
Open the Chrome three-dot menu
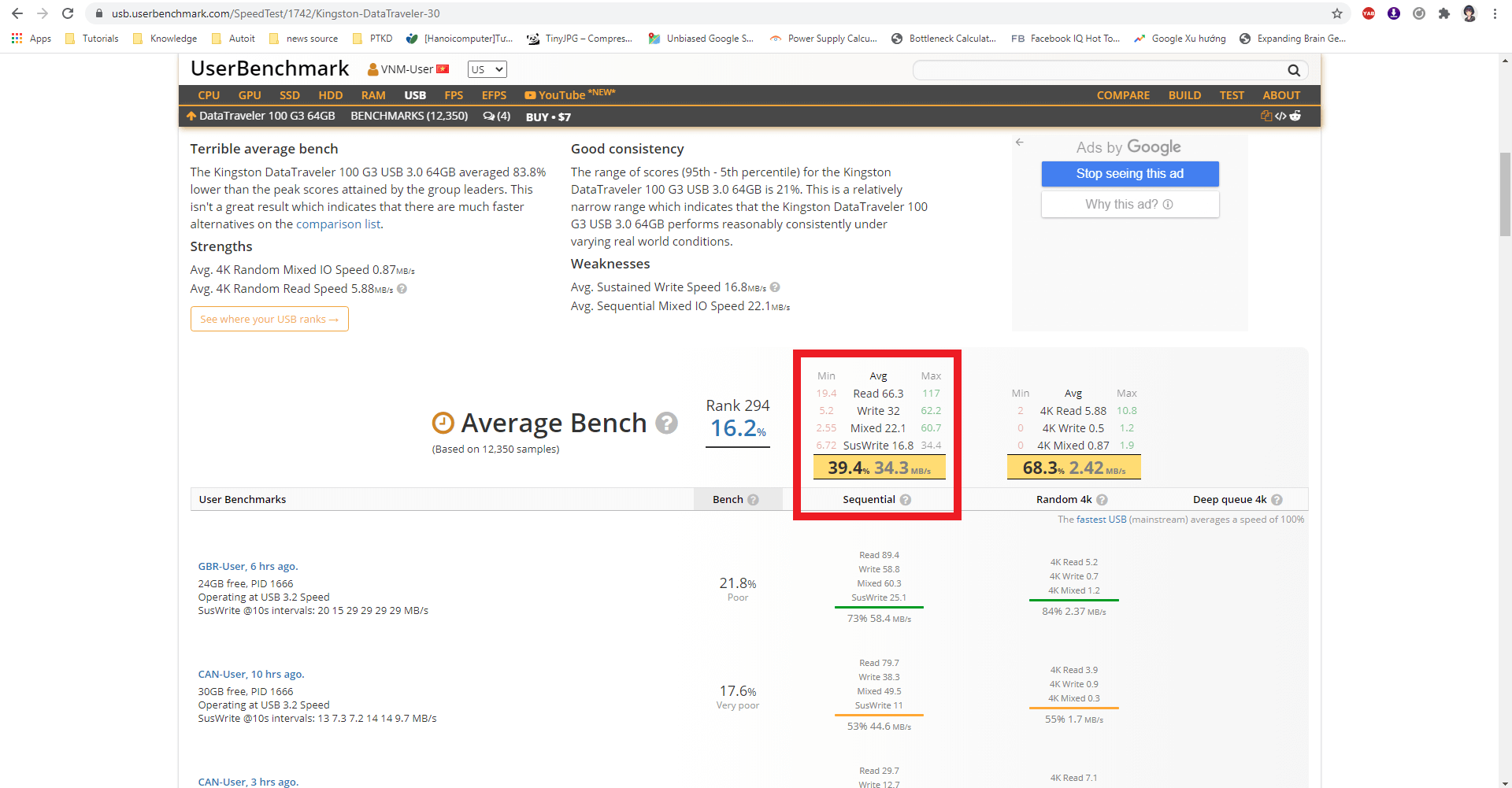1495,13
